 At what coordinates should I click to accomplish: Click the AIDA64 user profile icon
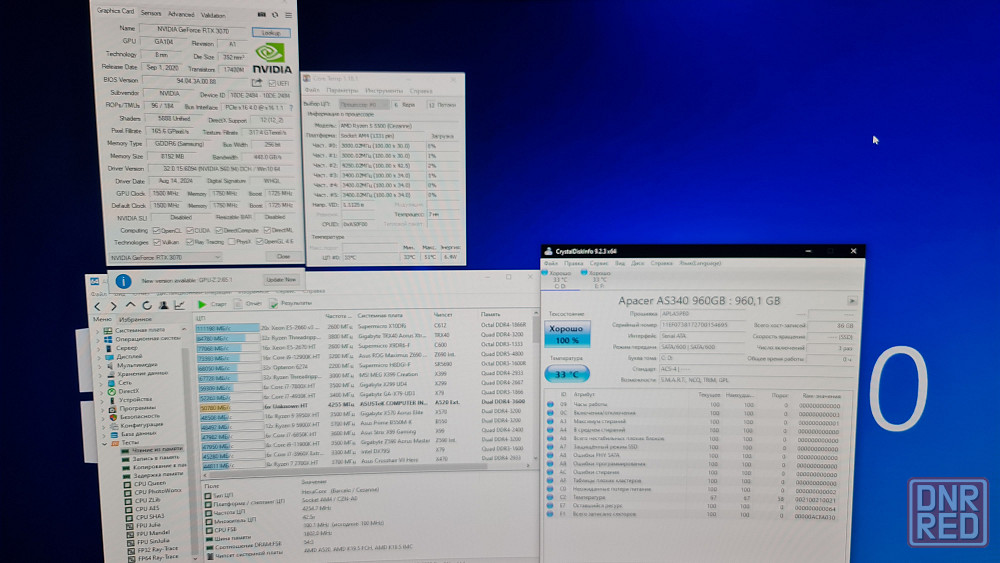[x=163, y=305]
